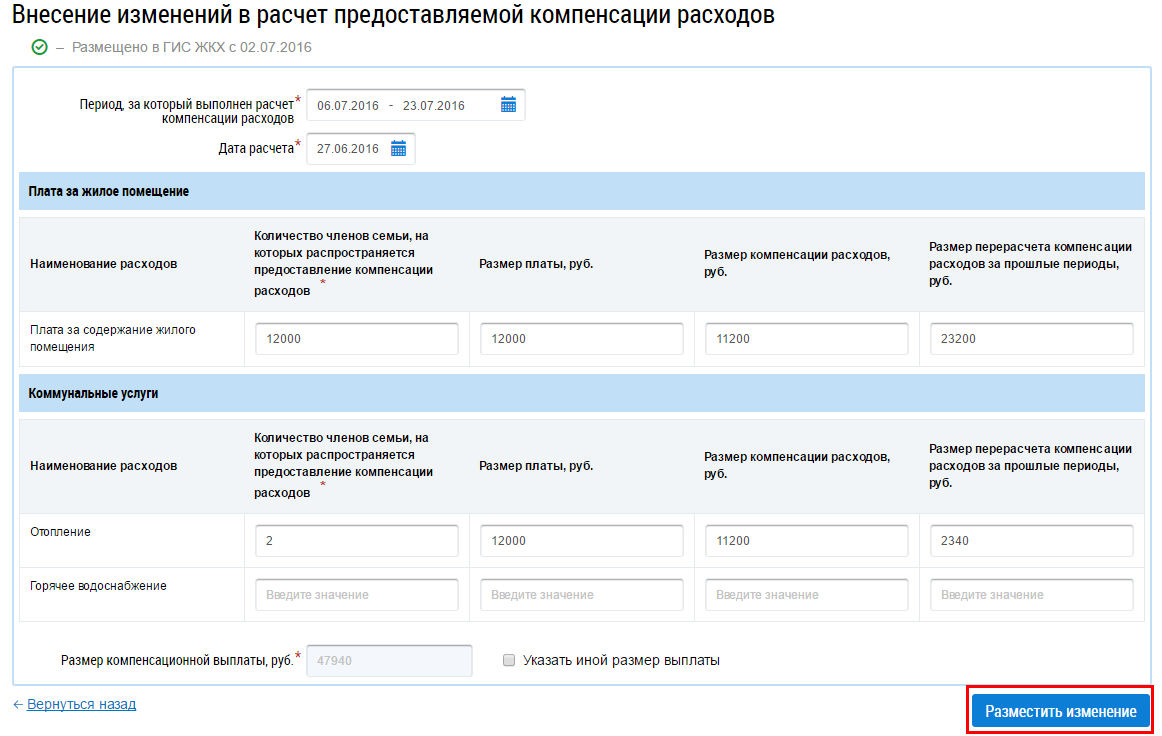
Task: Click period date range input field
Action: [x=400, y=105]
